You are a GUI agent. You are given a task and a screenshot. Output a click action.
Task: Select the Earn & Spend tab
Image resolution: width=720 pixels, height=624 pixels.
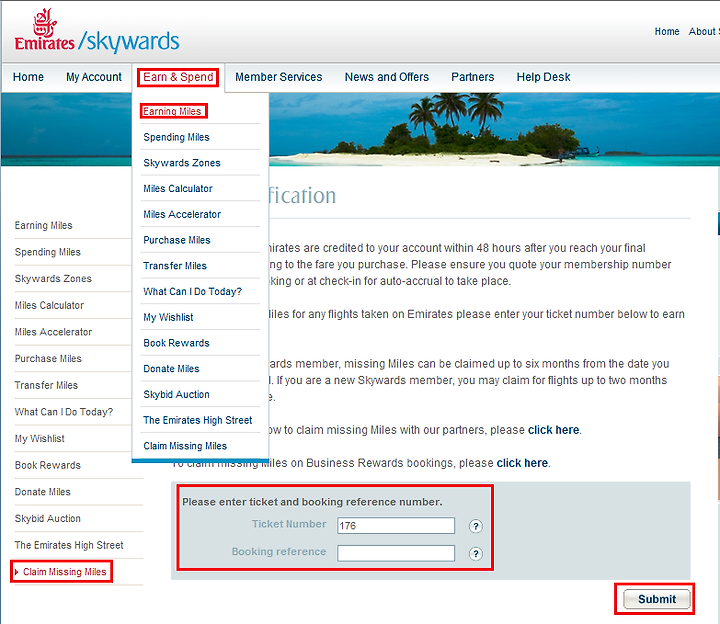[x=178, y=77]
